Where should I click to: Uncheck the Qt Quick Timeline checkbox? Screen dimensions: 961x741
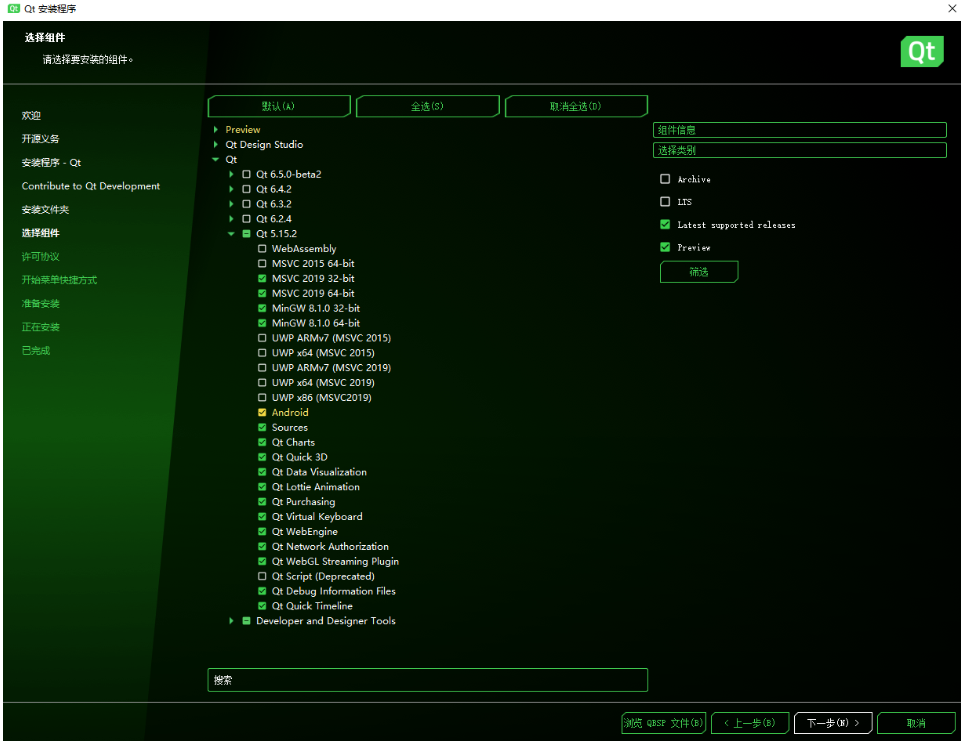click(262, 606)
